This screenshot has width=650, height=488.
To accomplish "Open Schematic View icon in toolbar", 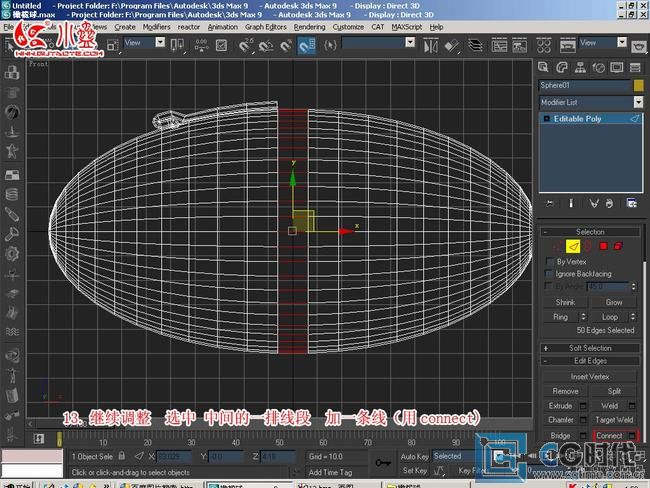I will click(x=519, y=45).
